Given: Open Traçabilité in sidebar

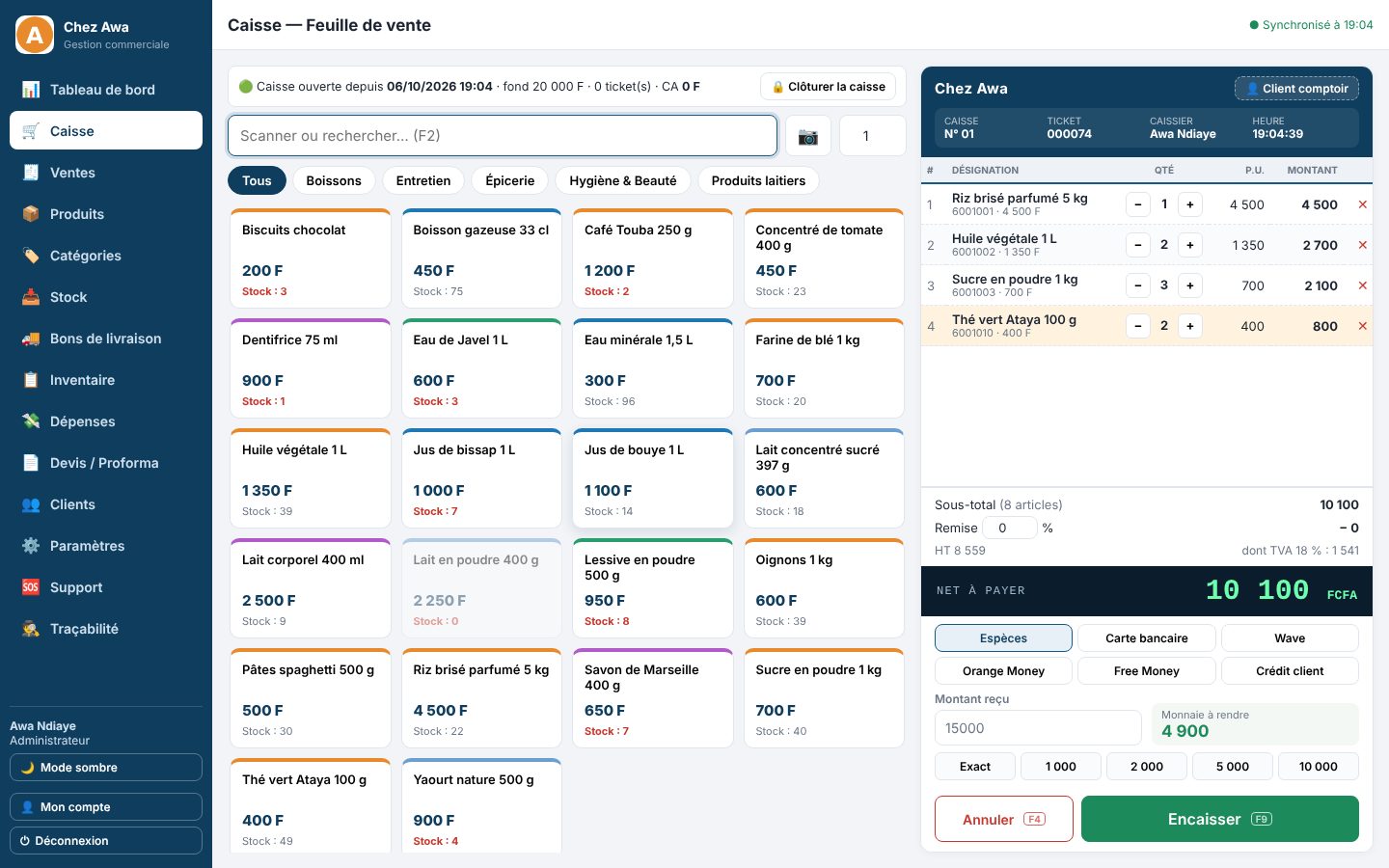Looking at the screenshot, I should 106,629.
